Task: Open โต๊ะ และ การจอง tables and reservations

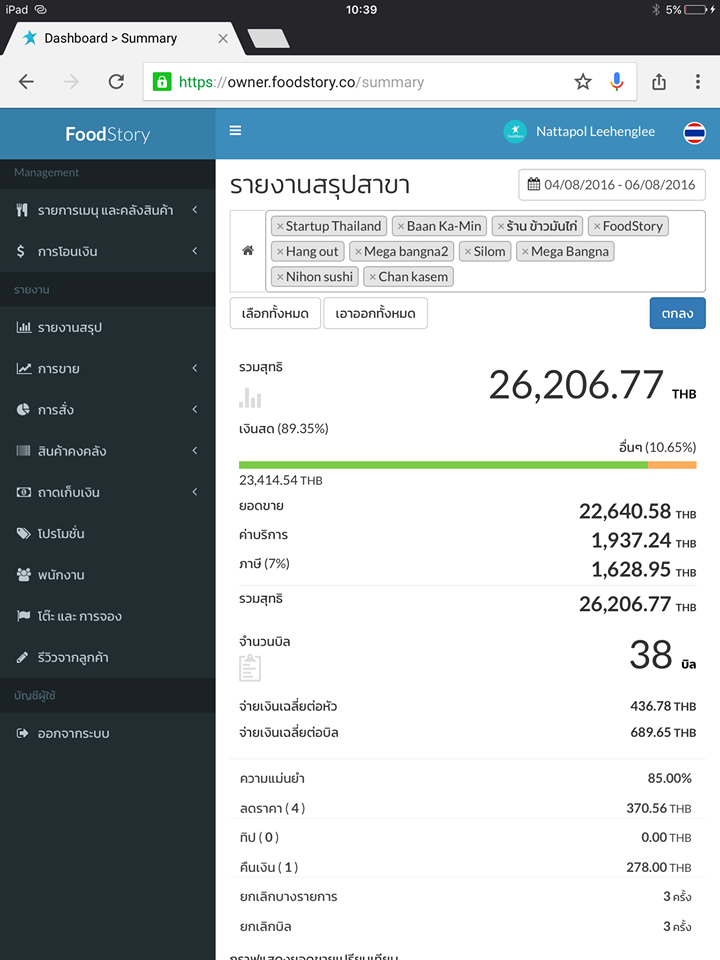Action: tap(107, 616)
